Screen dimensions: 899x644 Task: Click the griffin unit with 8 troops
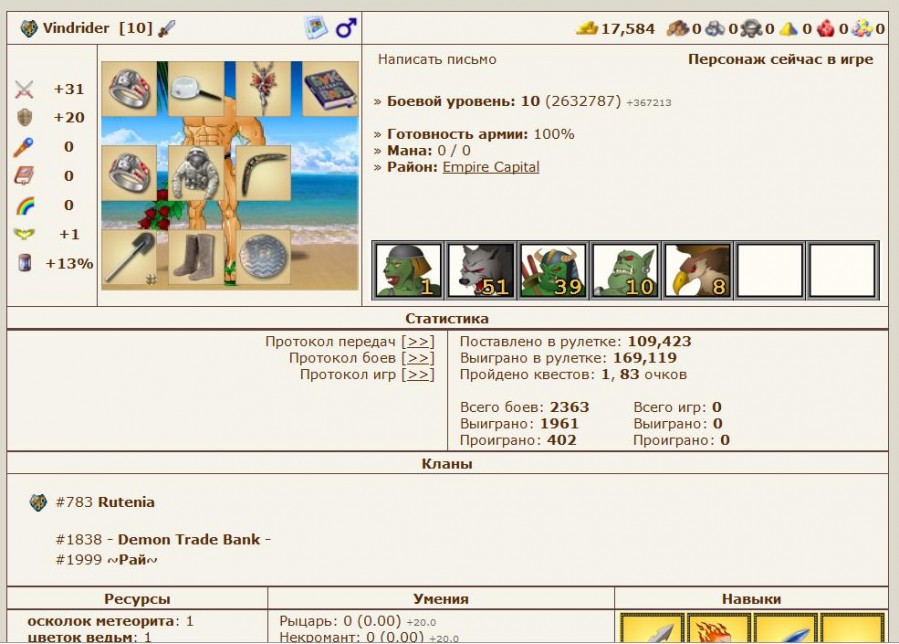pyautogui.click(x=697, y=270)
